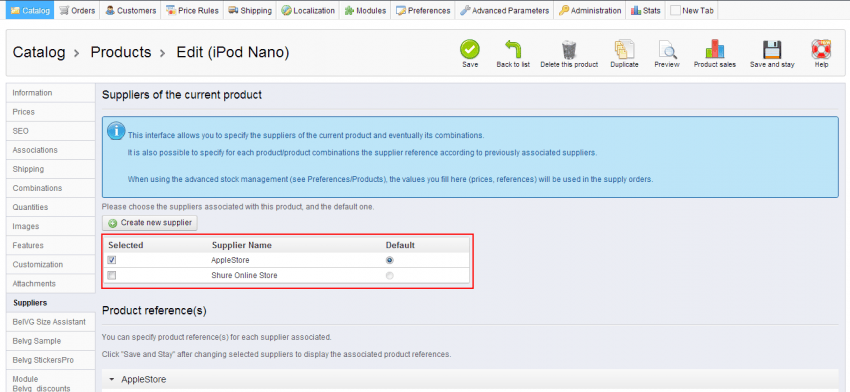This screenshot has width=850, height=392.
Task: Uncheck the AppleStore selected checkbox
Action: [112, 260]
